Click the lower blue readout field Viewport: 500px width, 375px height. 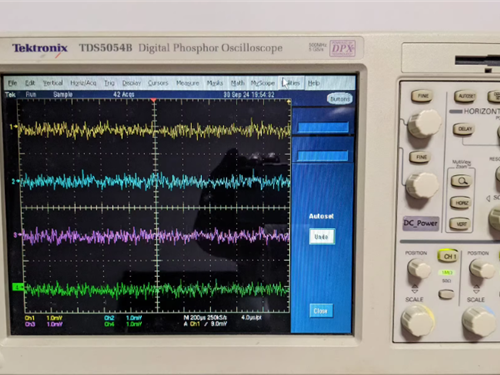coord(323,156)
